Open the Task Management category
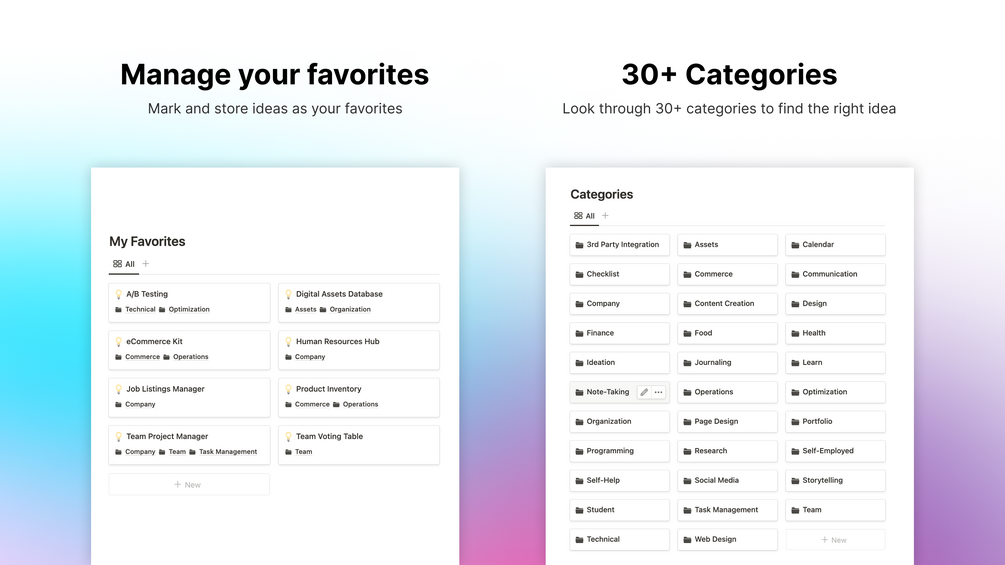The width and height of the screenshot is (1005, 565). [726, 510]
